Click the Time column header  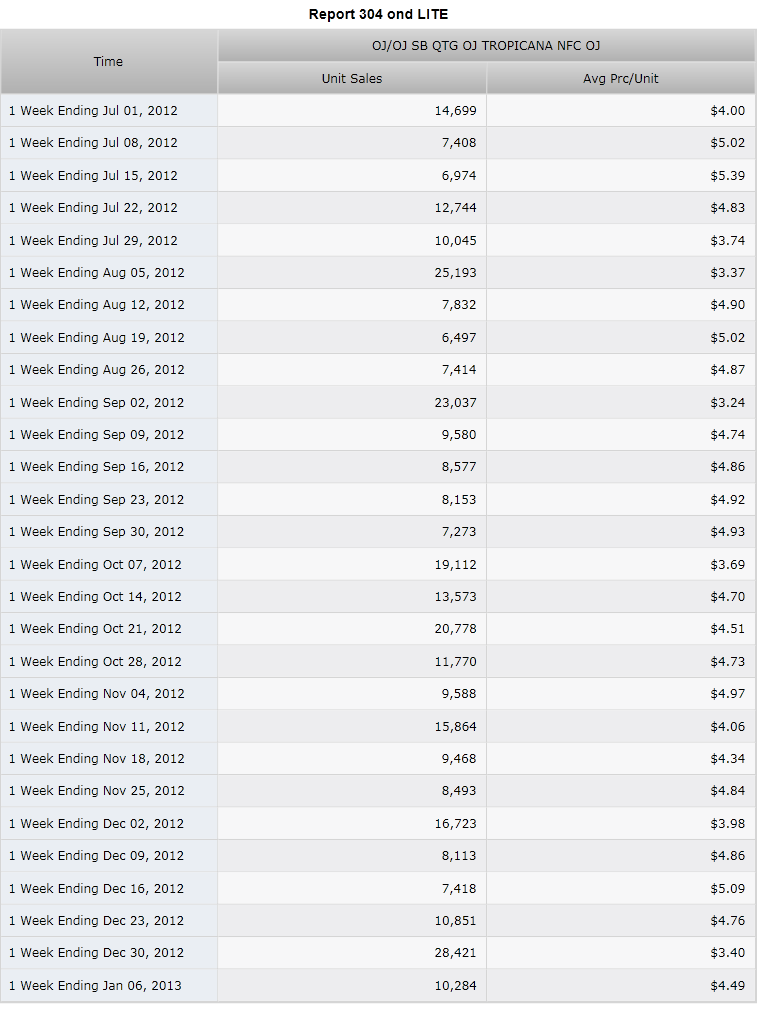(109, 62)
